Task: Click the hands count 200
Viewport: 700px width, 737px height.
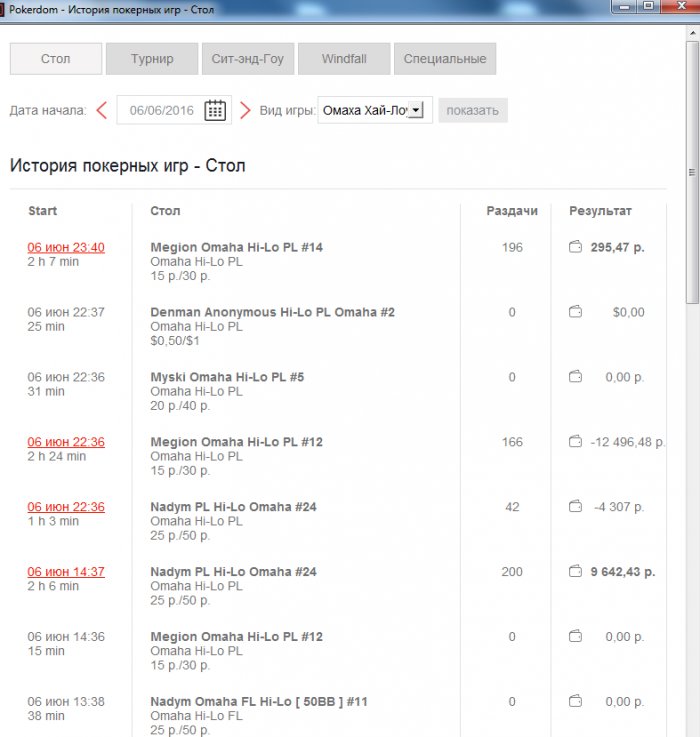Action: (x=512, y=572)
